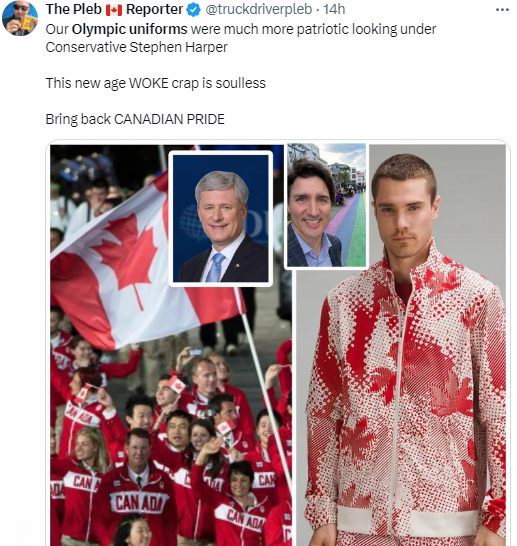517x546 pixels.
Task: Open The Pleb Reporter display name
Action: (x=114, y=9)
